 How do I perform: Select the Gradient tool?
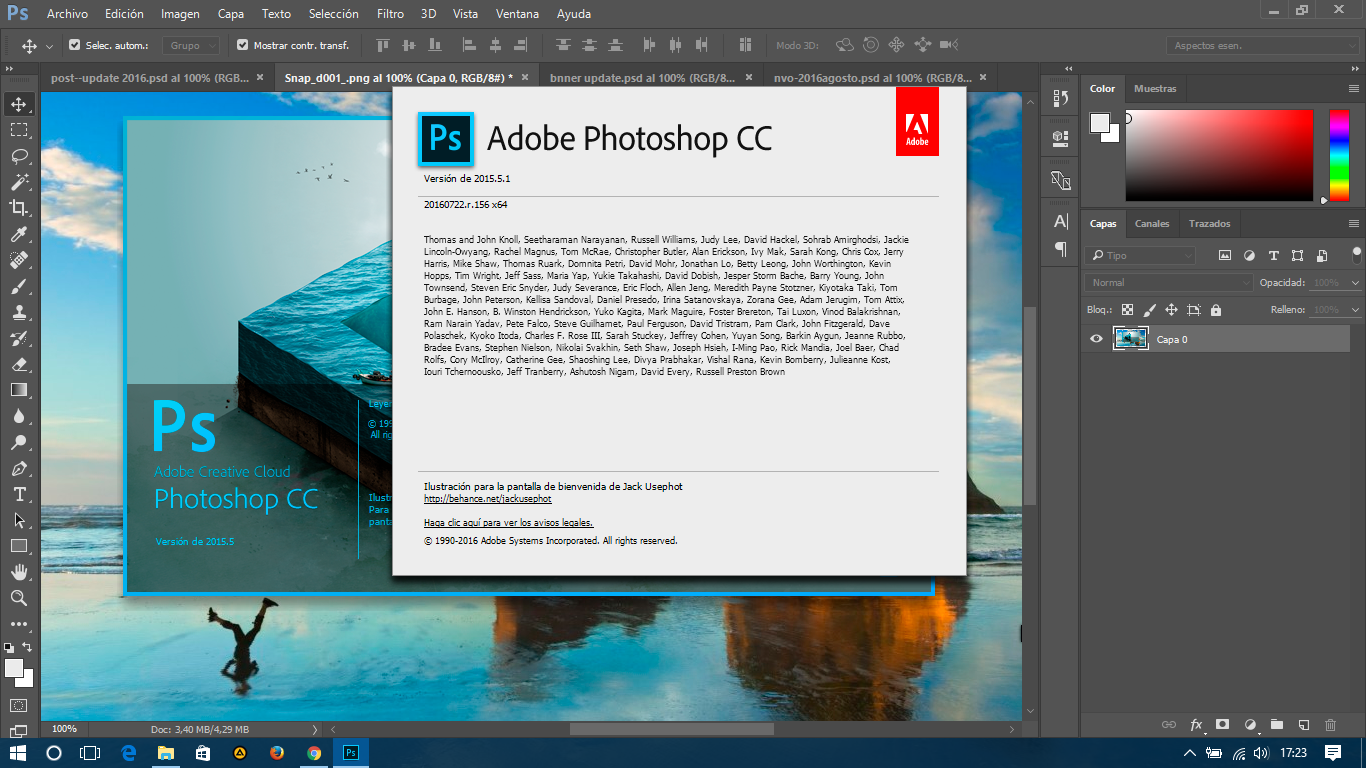click(x=19, y=390)
